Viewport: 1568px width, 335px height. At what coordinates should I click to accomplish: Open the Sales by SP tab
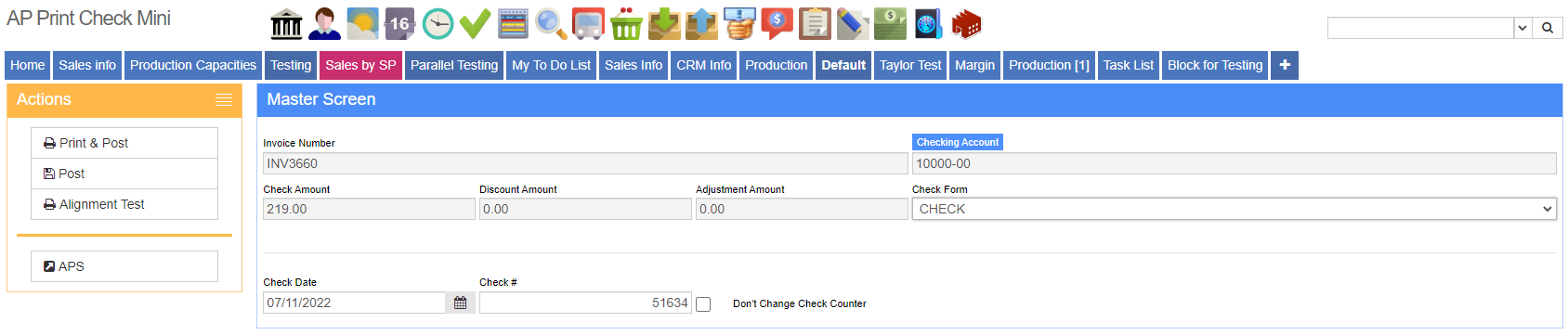360,65
